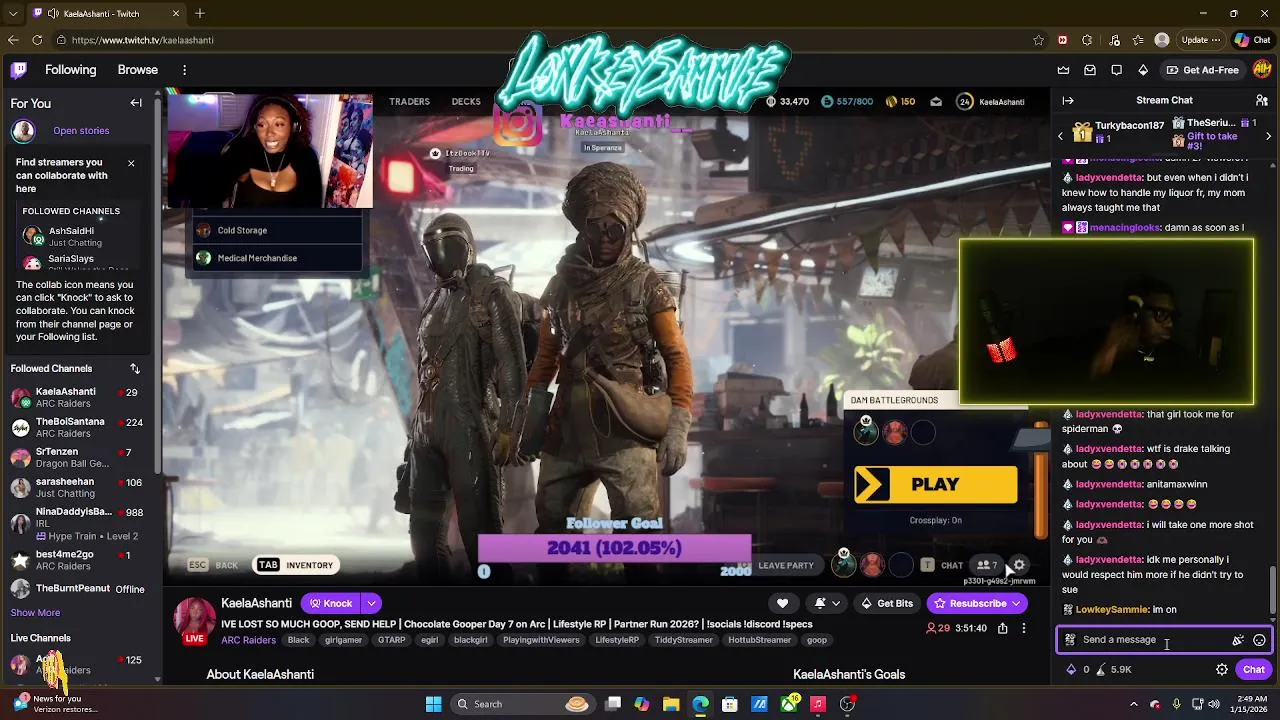Open the Twitch notifications inbox icon
Screen dimensions: 1280x720
click(x=1090, y=70)
